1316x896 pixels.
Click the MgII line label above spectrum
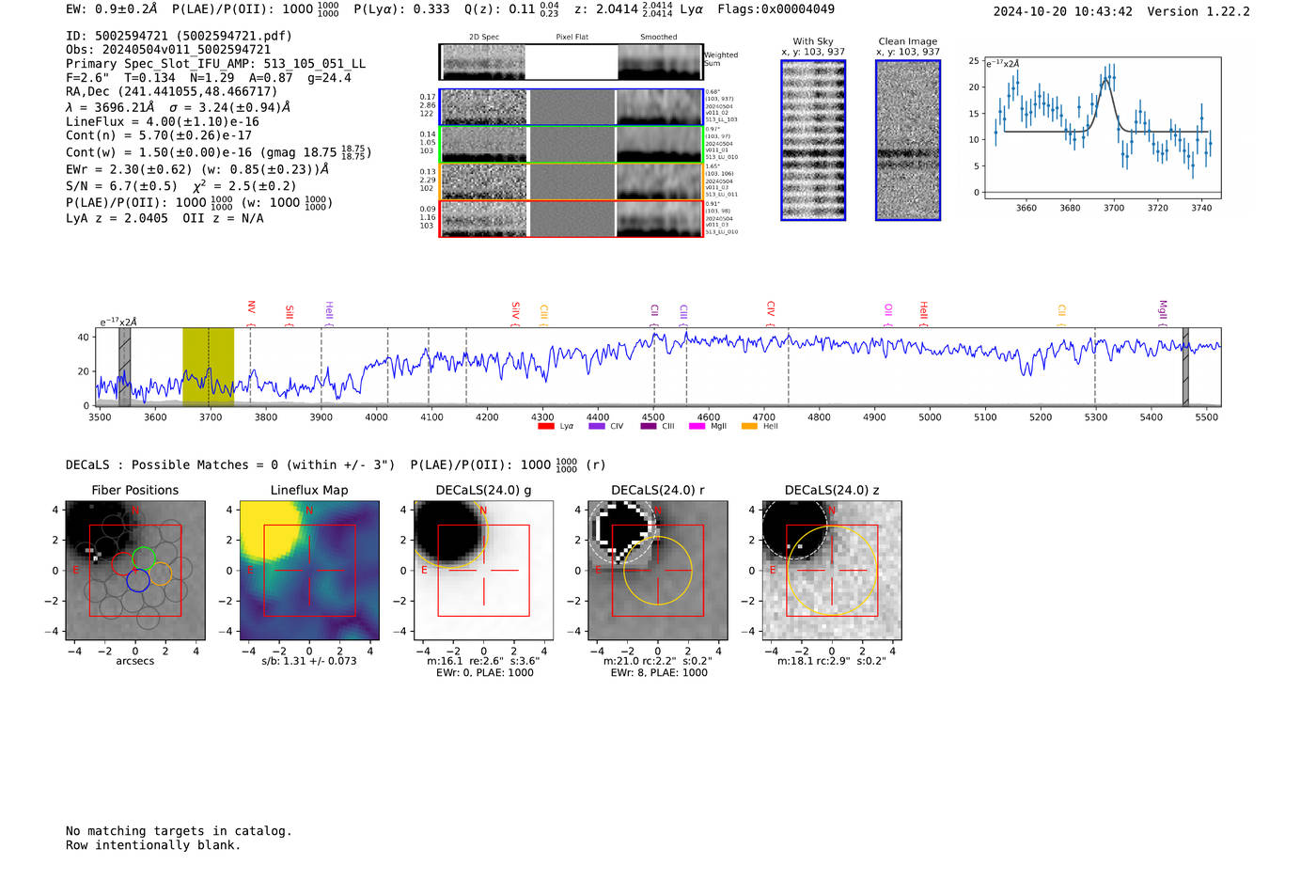point(1163,309)
